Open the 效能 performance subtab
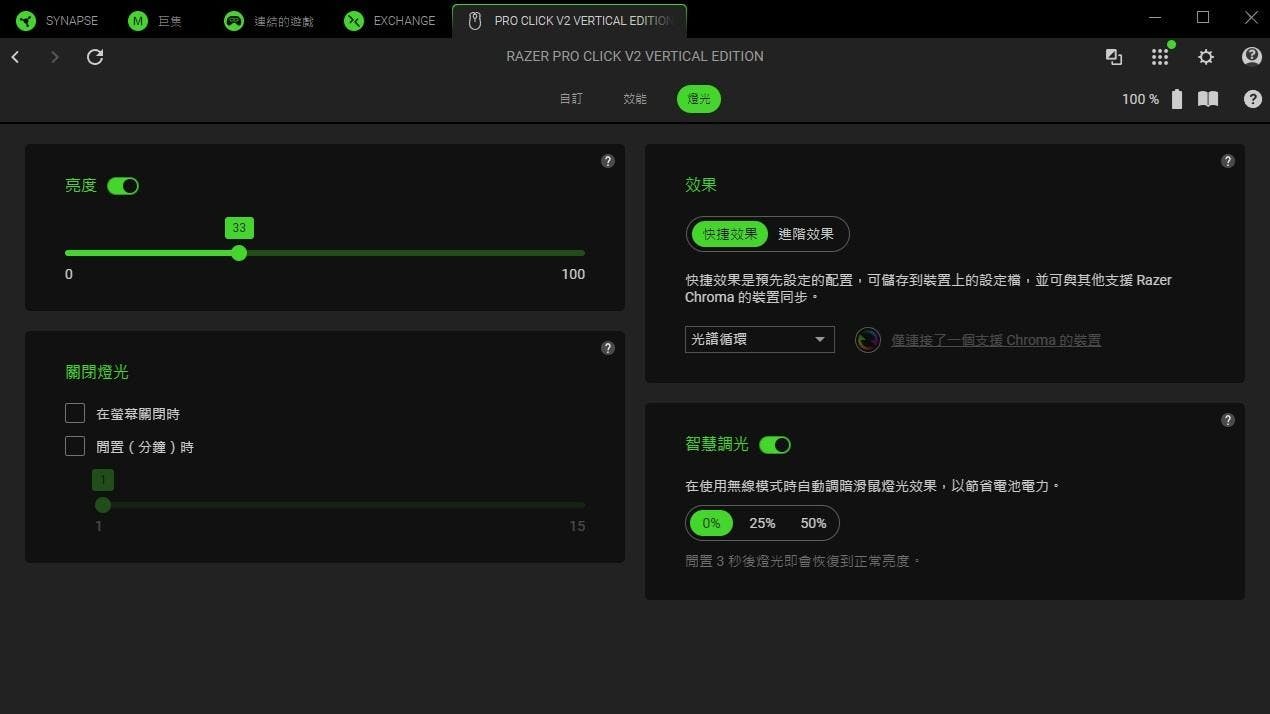 [x=635, y=99]
